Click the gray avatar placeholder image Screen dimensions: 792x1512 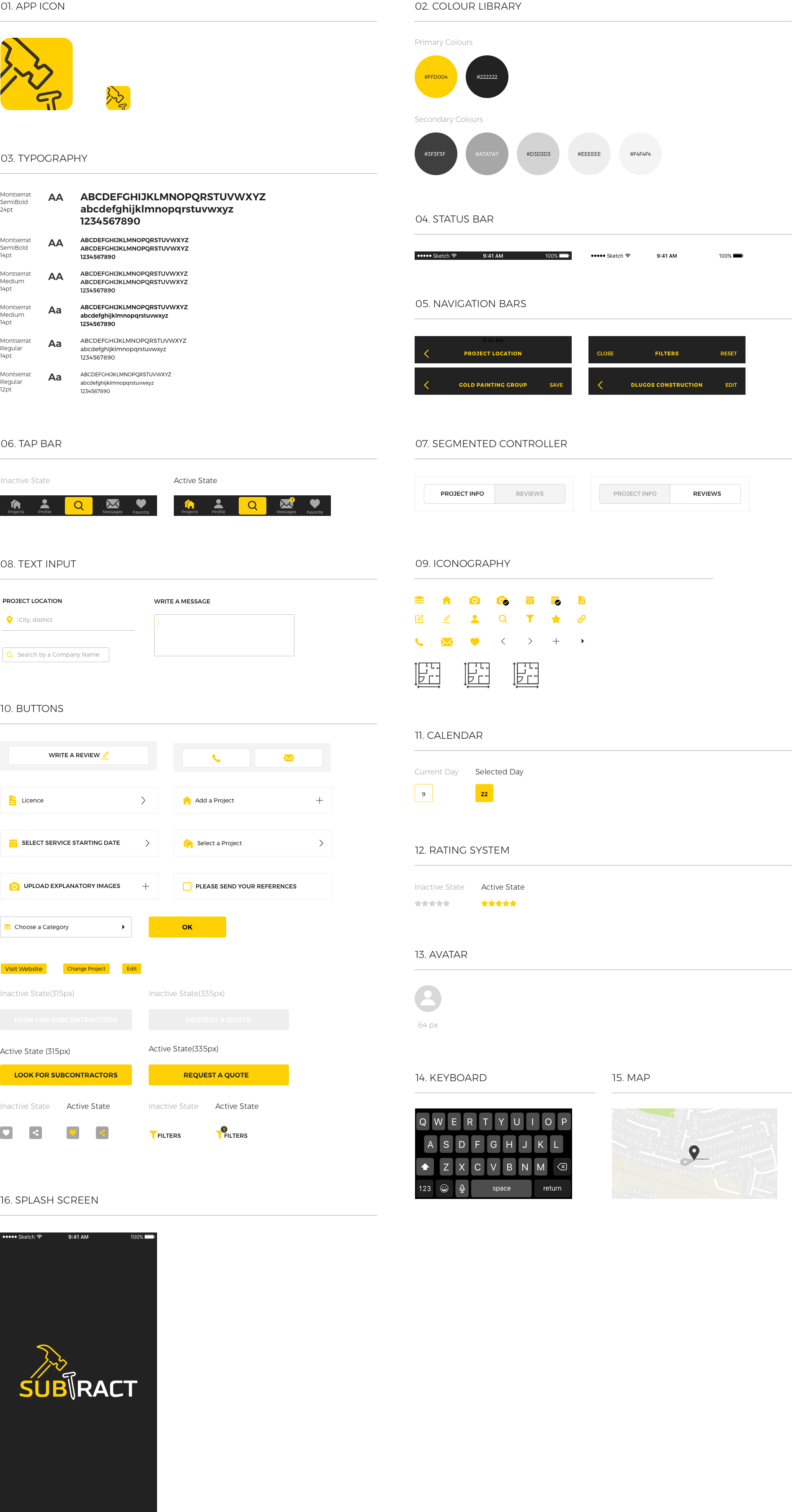click(428, 998)
